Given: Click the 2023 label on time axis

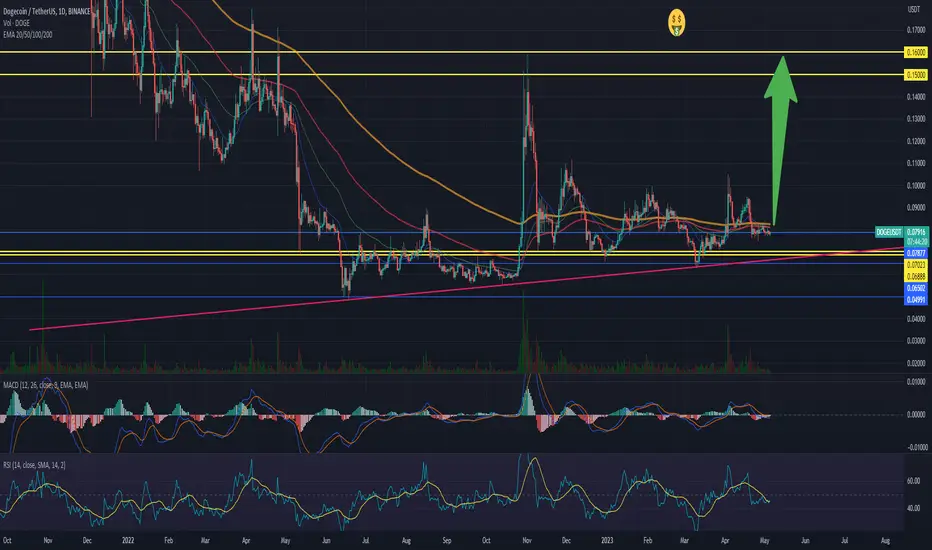Looking at the screenshot, I should click(607, 540).
